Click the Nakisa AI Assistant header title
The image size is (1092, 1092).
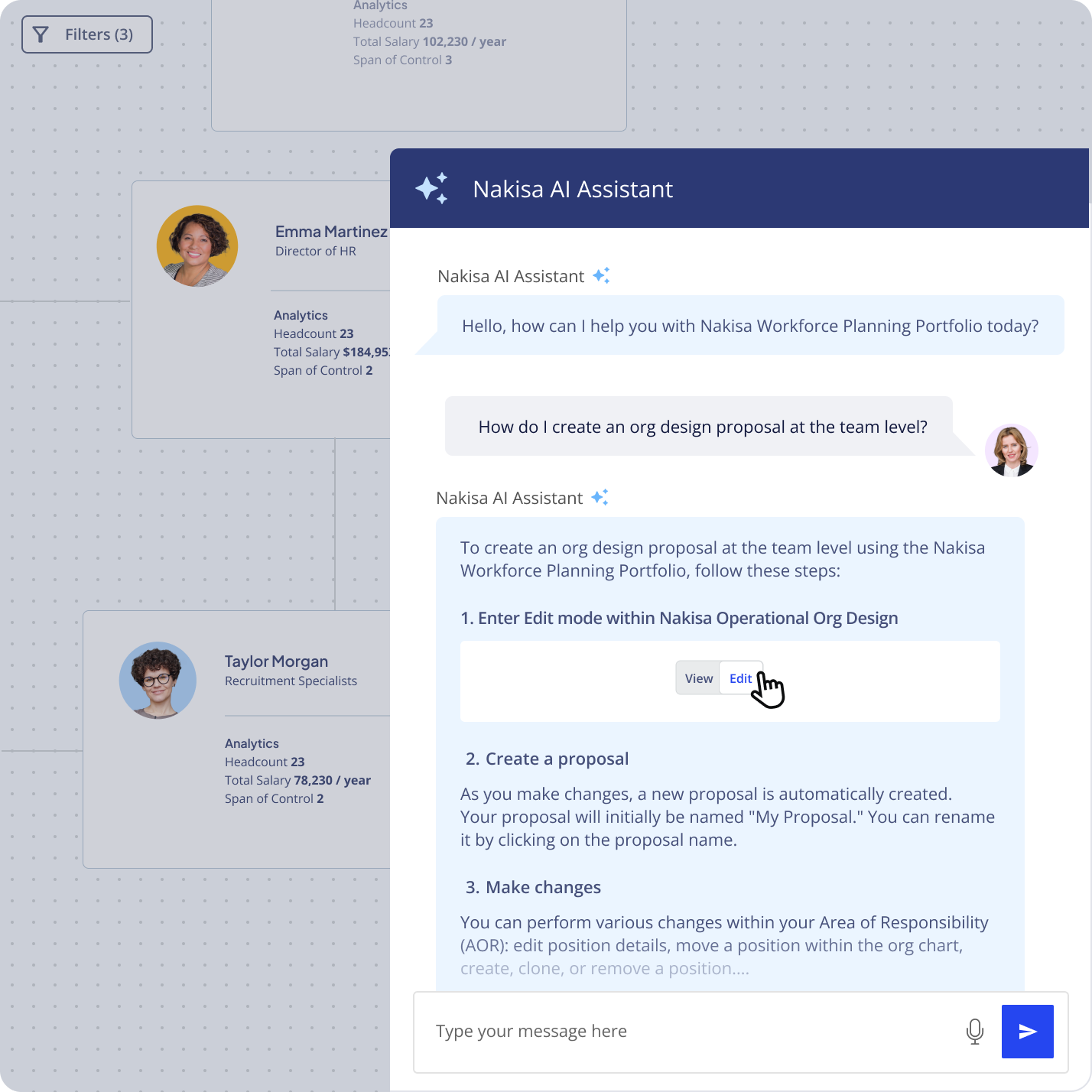(573, 190)
